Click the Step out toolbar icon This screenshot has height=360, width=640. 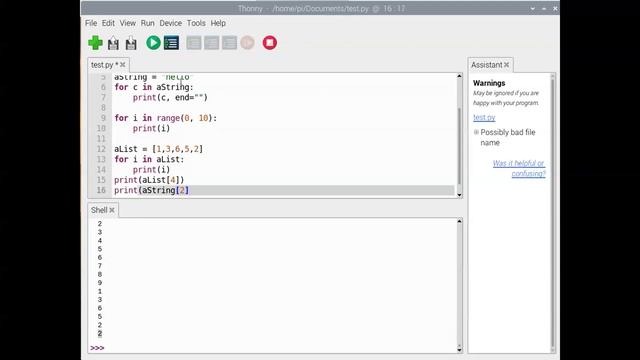229,43
